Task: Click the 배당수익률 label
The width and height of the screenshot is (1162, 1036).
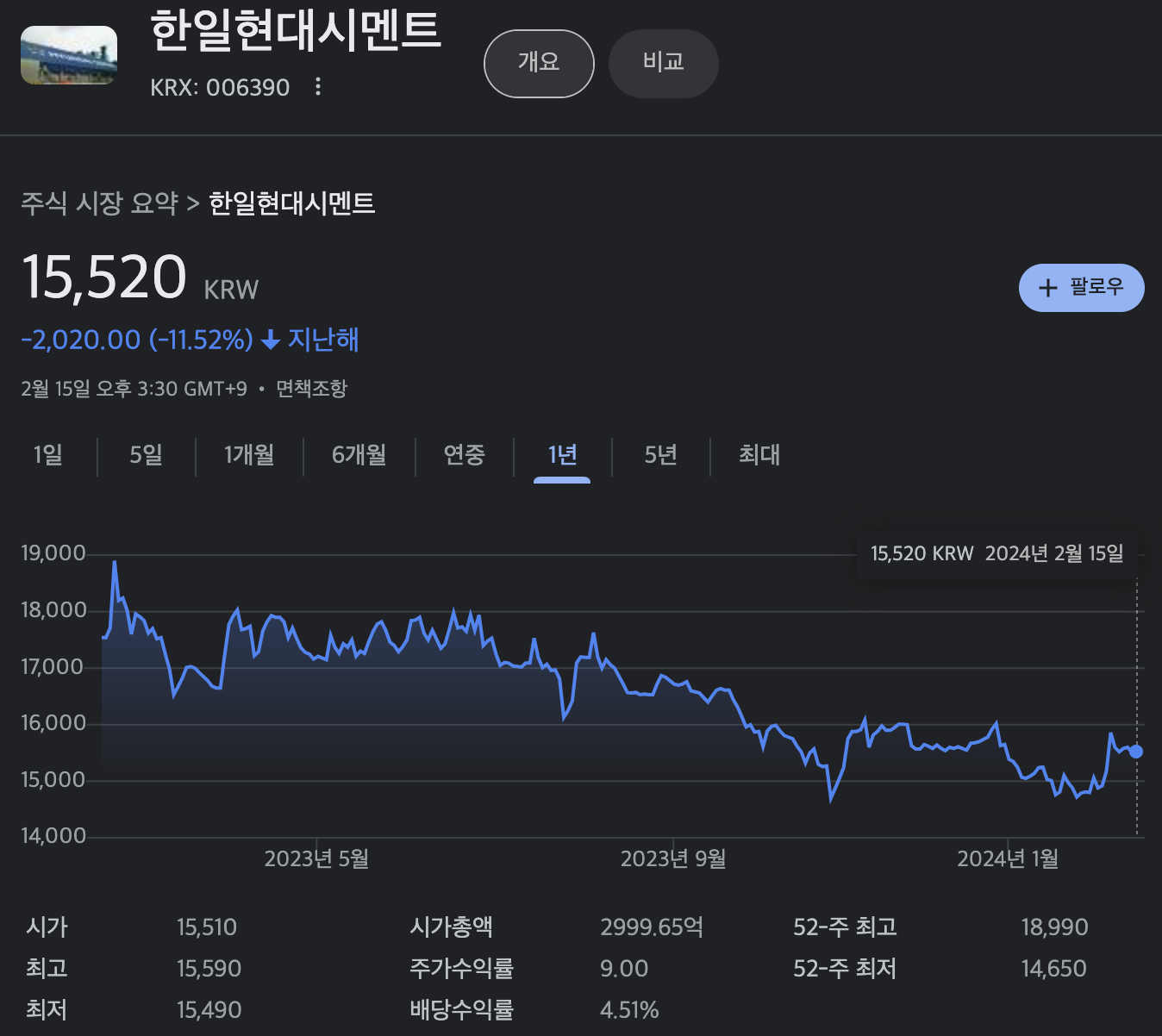Action: point(461,1010)
